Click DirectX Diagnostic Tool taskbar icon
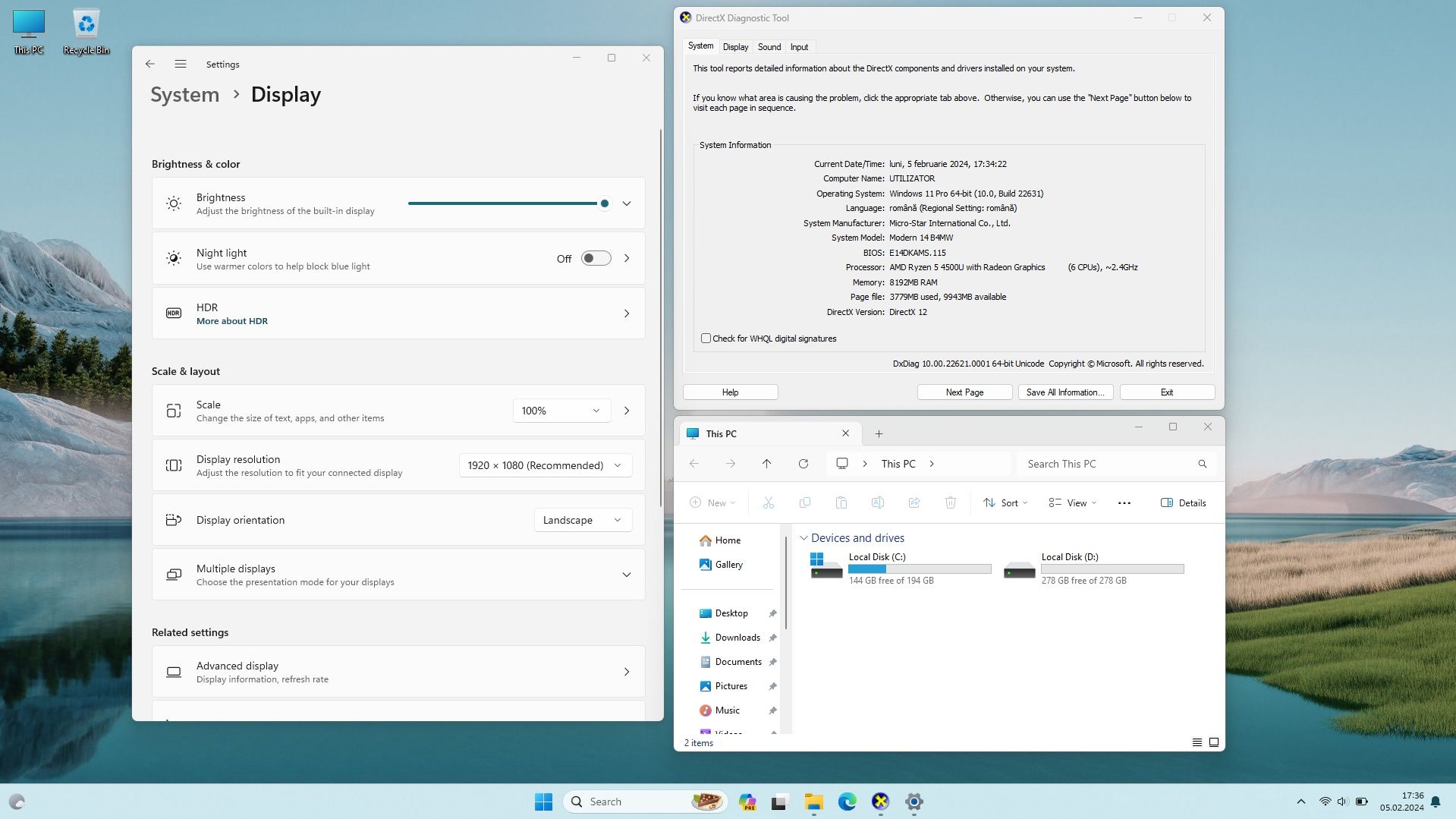Screen dimensions: 1456x819 (880, 802)
